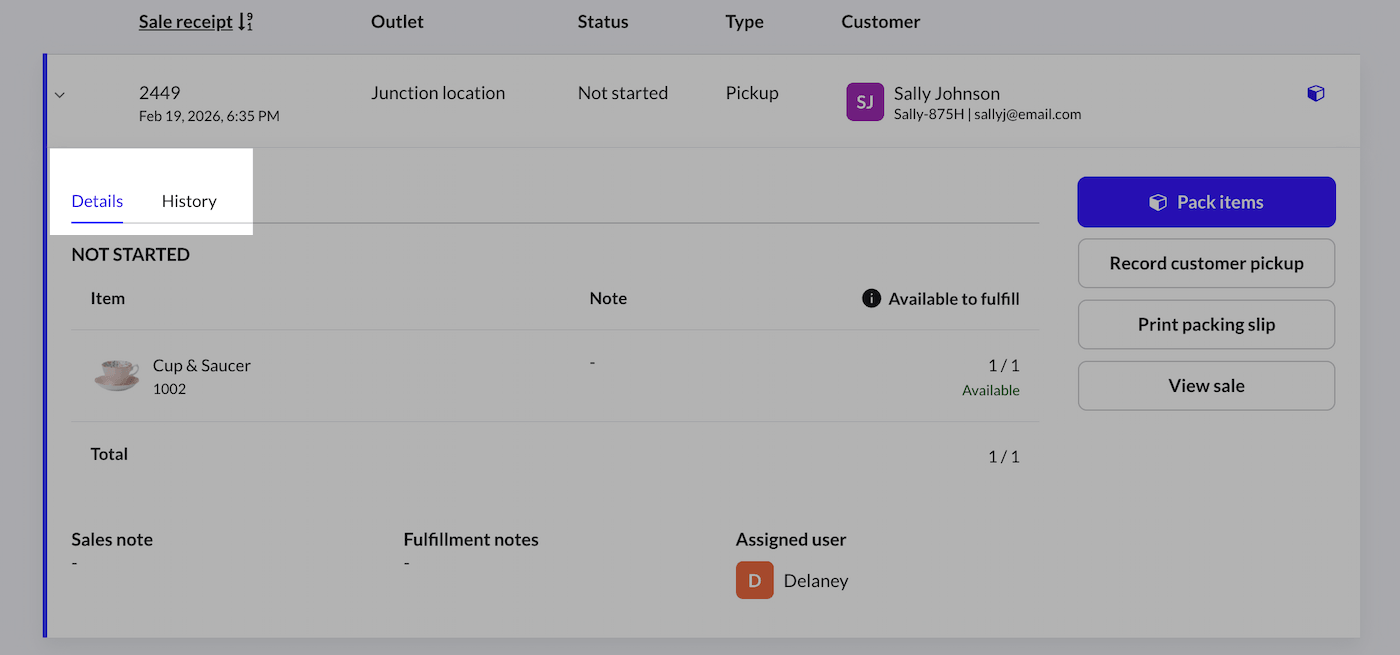
Task: Switch to the History tab
Action: point(189,201)
